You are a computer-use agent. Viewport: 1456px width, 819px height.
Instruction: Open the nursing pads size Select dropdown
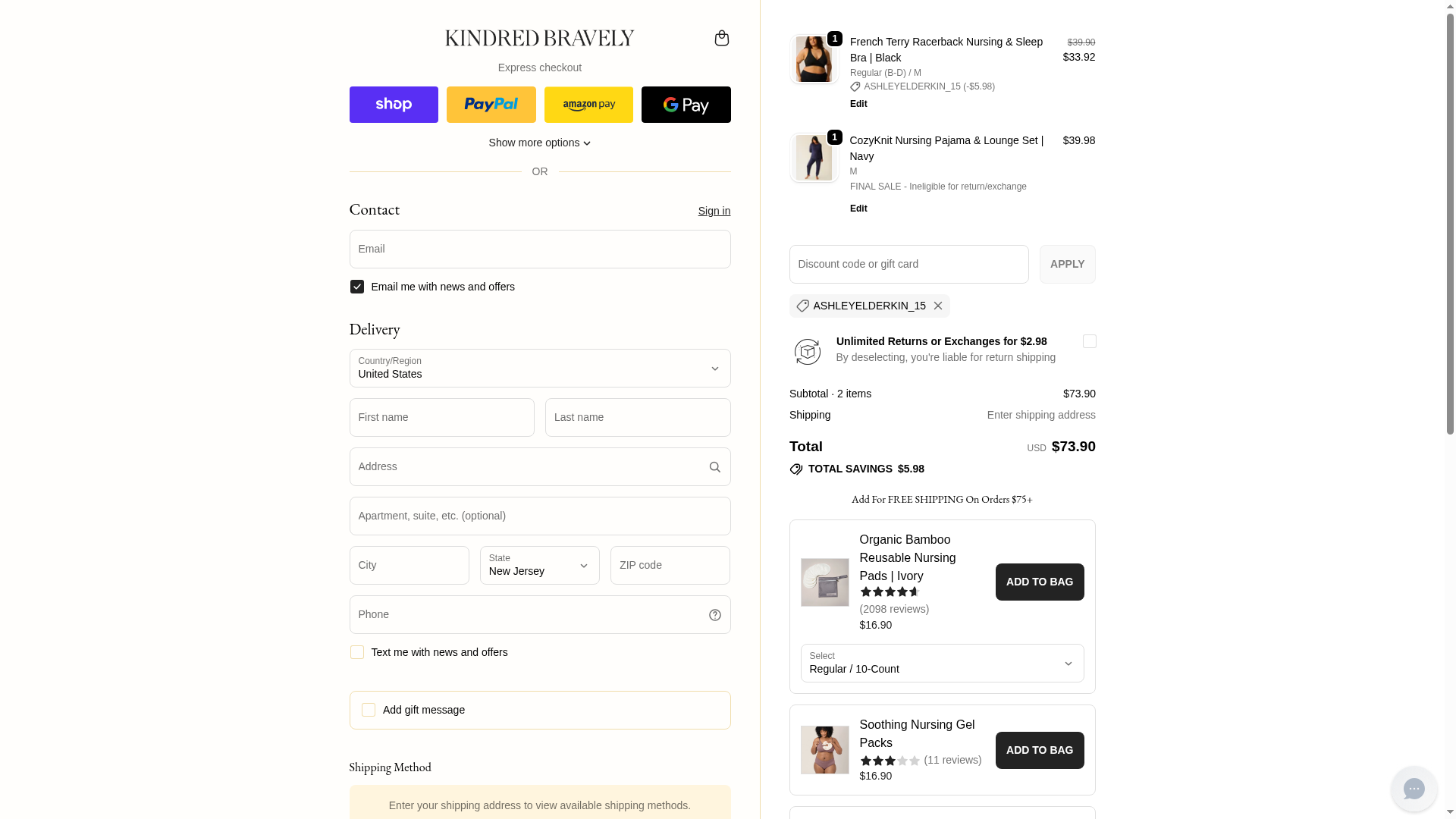coord(942,664)
